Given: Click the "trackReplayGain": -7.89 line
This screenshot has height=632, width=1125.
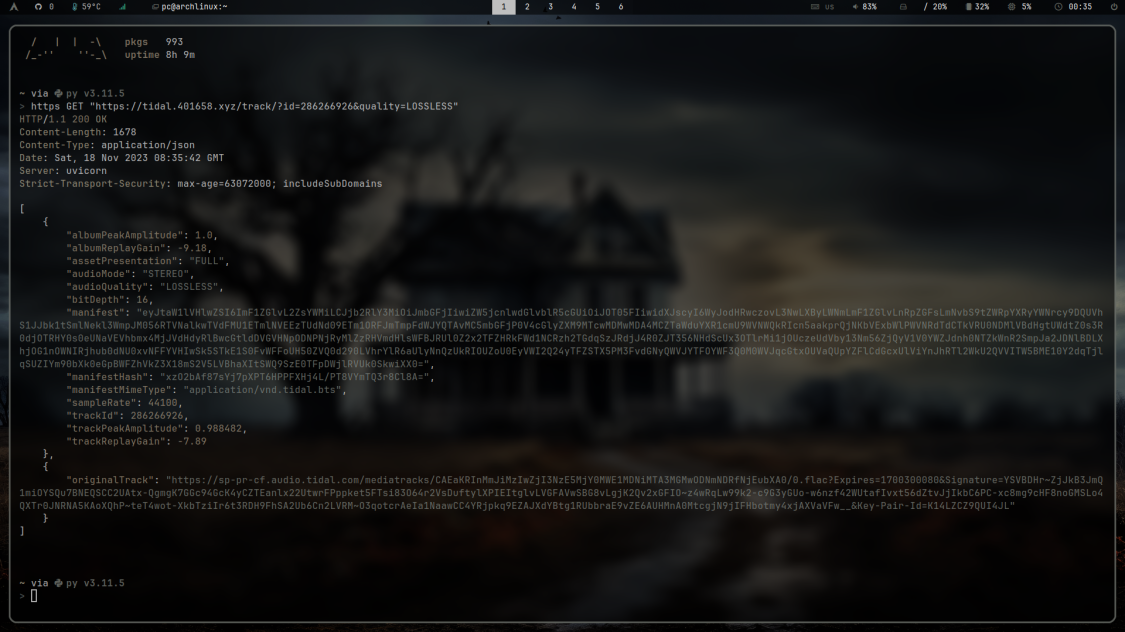Looking at the screenshot, I should pyautogui.click(x=136, y=442).
